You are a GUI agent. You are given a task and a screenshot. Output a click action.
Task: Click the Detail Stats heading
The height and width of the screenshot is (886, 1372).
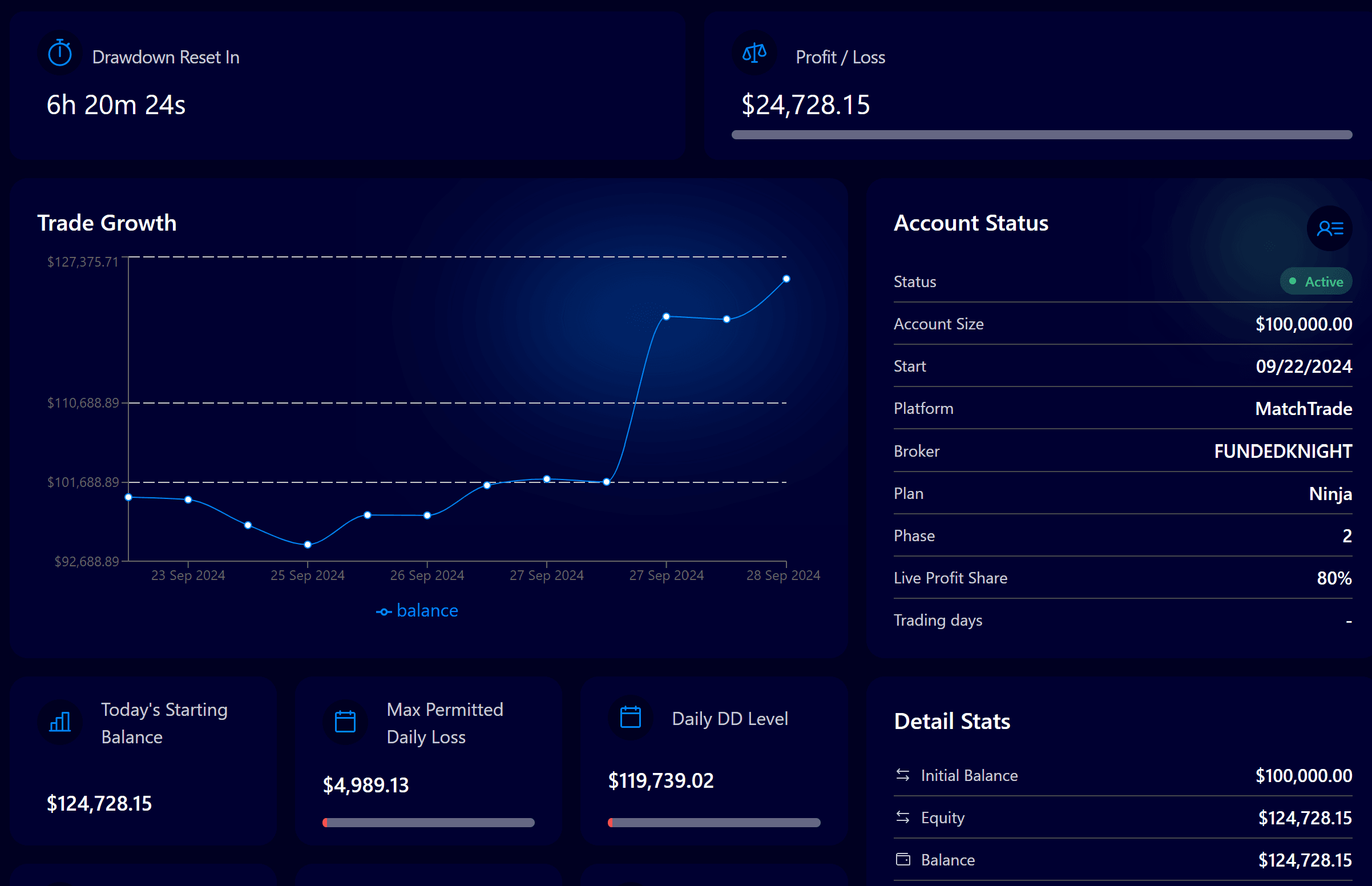tap(952, 721)
